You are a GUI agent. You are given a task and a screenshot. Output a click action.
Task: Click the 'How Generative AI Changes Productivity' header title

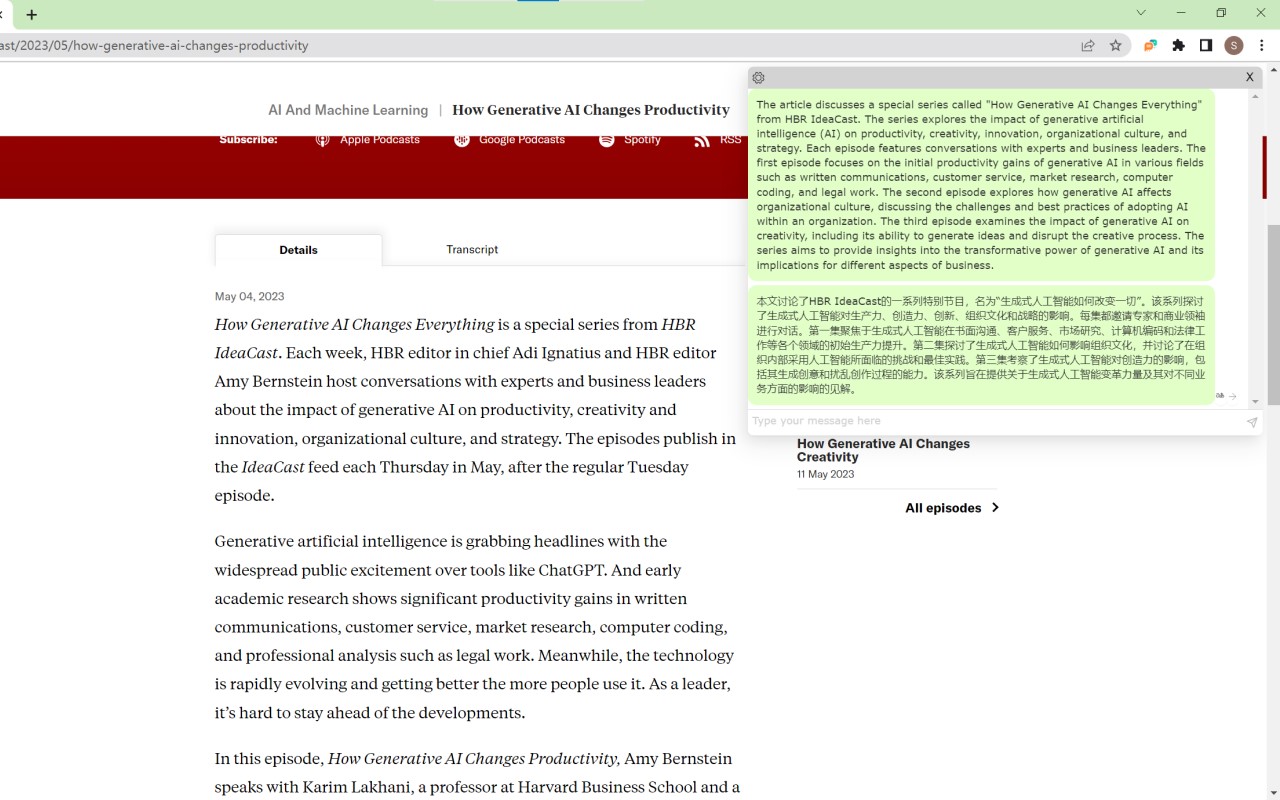coord(591,110)
